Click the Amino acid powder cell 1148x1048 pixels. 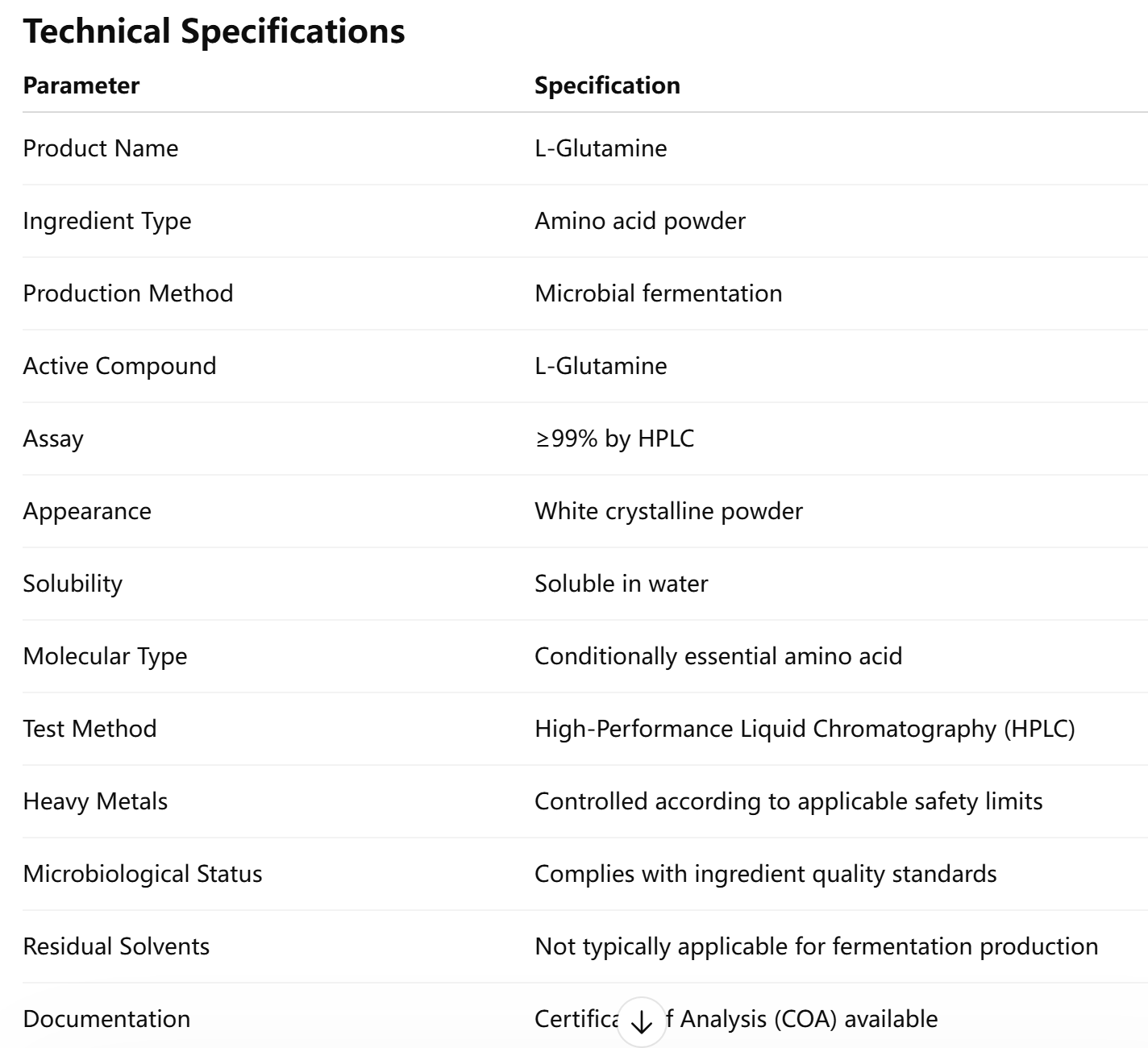pos(640,221)
